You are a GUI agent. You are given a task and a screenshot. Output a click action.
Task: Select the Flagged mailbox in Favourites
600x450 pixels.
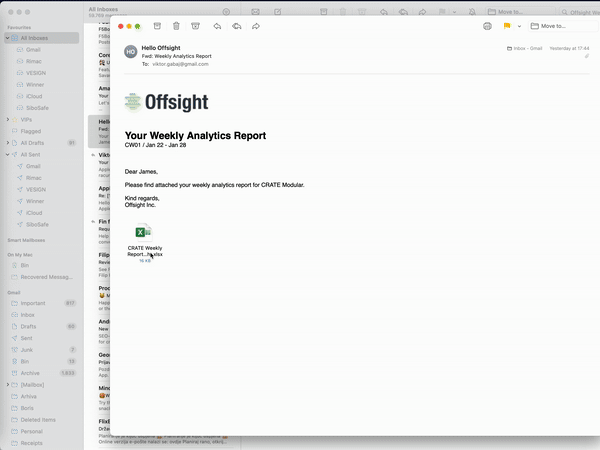[31, 131]
